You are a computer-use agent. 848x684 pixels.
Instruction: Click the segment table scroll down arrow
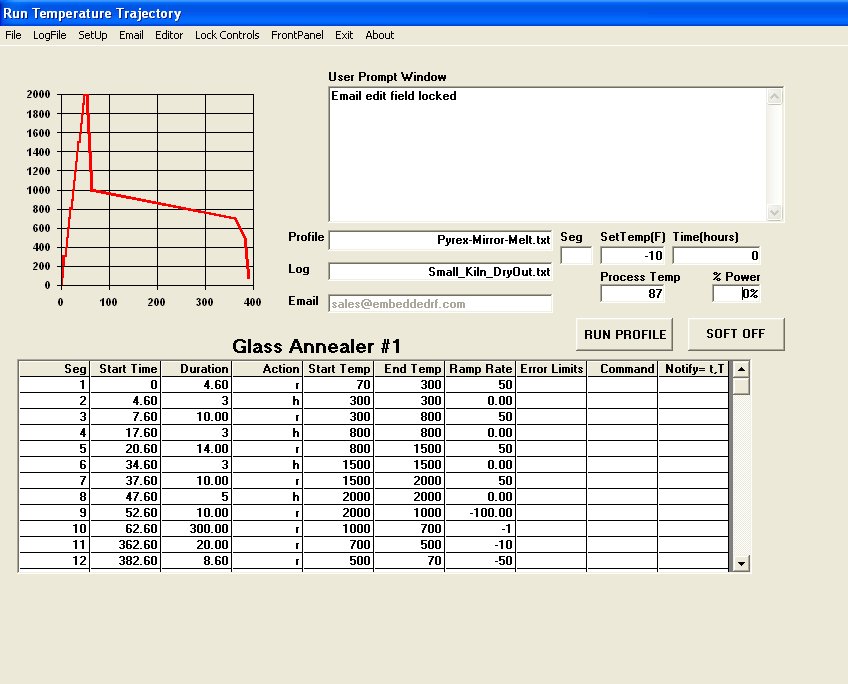(741, 563)
